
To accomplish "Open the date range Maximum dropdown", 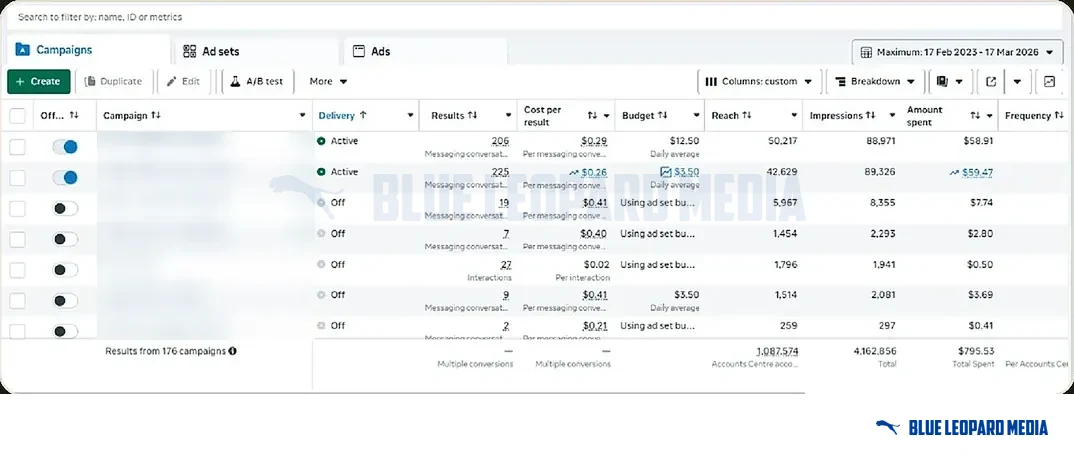I will (957, 52).
